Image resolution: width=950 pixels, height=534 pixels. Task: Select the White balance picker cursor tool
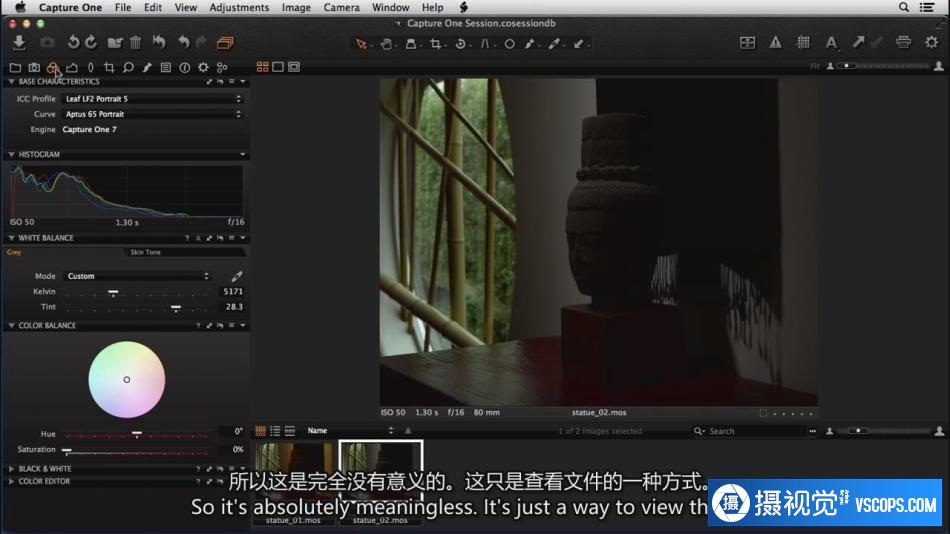click(x=554, y=44)
